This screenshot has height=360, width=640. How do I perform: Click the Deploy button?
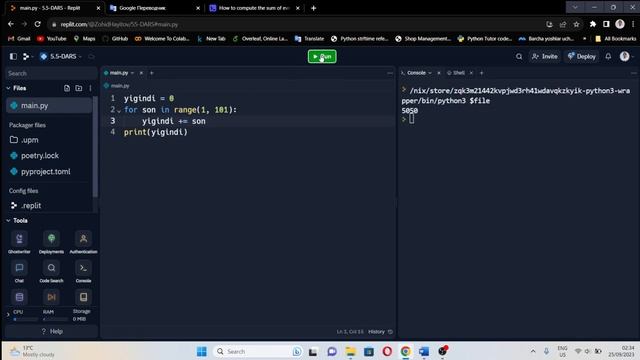(582, 56)
